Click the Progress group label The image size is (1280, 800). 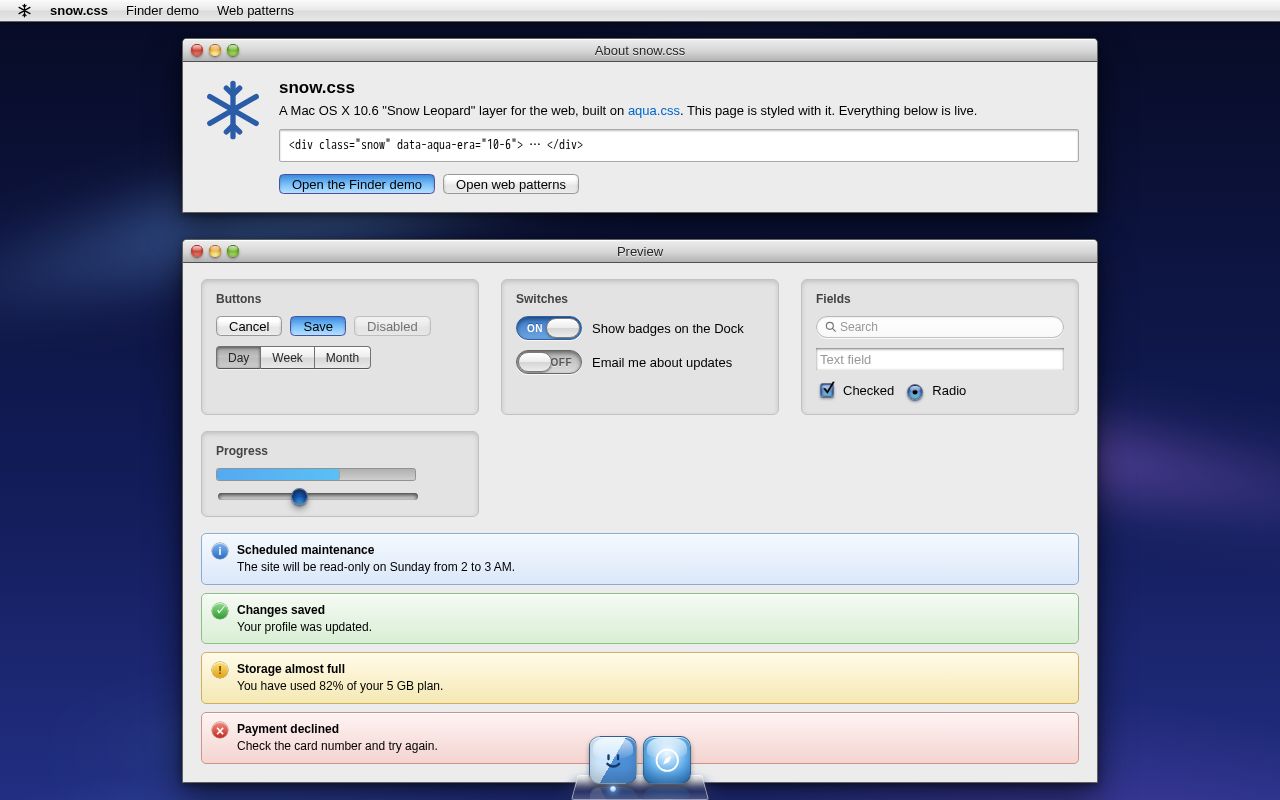[x=242, y=451]
